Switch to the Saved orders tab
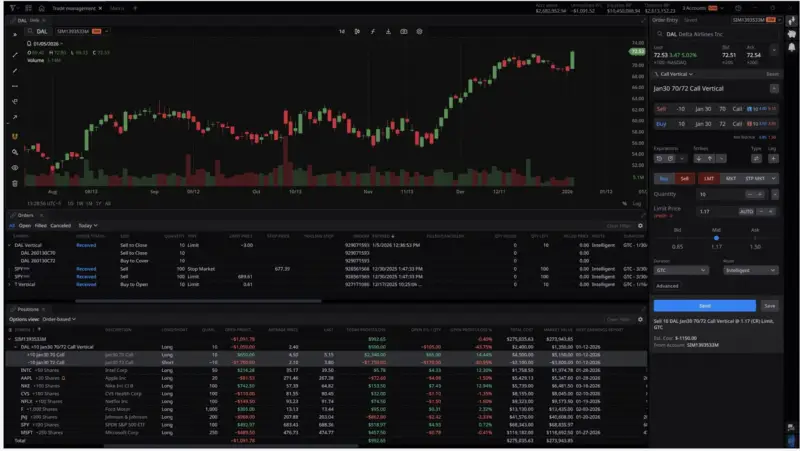The image size is (800, 451). 691,20
